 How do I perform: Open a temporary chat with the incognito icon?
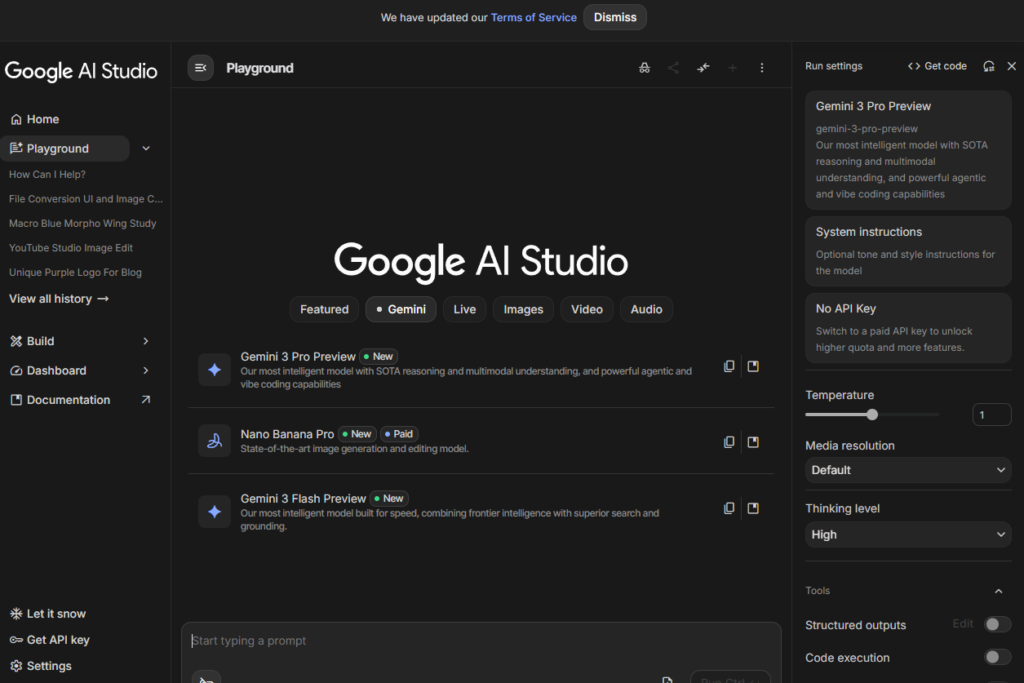644,67
